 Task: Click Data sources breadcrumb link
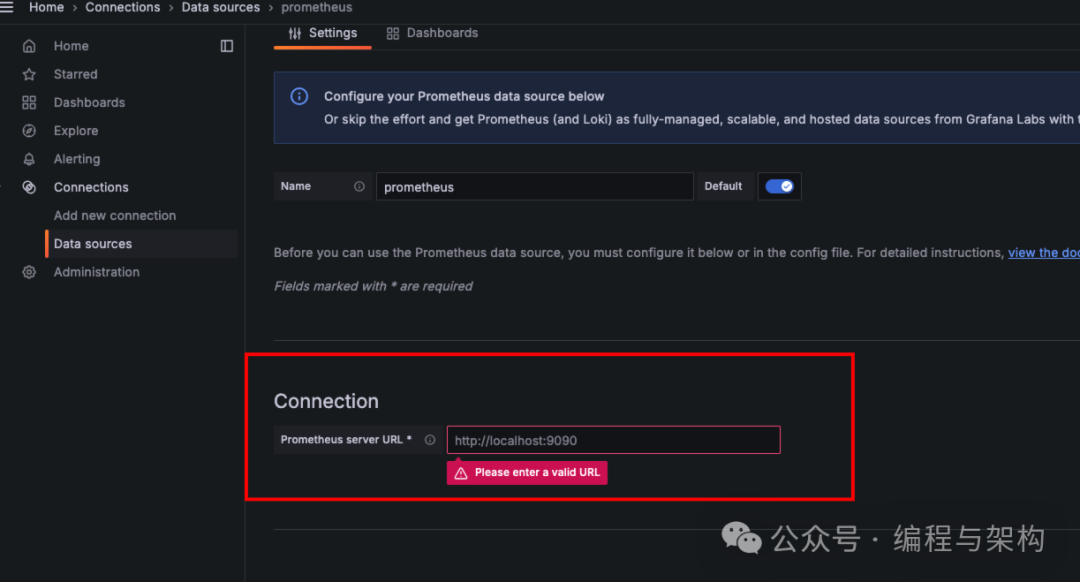pos(220,7)
